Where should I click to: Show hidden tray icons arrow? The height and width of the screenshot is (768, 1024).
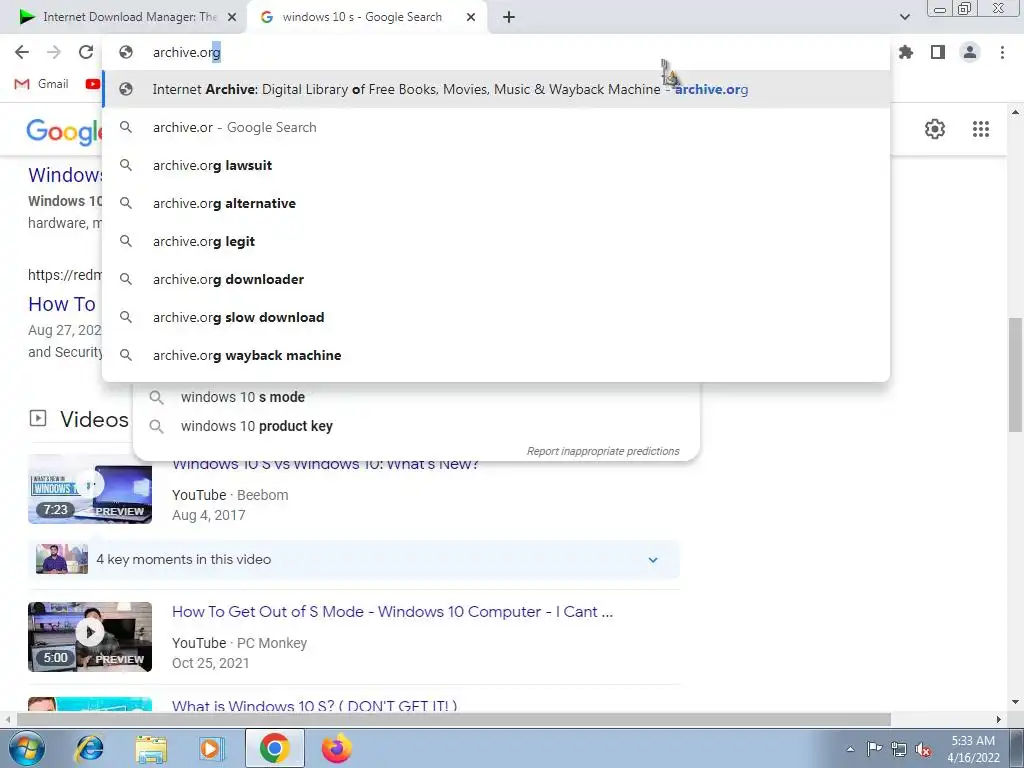click(x=850, y=749)
